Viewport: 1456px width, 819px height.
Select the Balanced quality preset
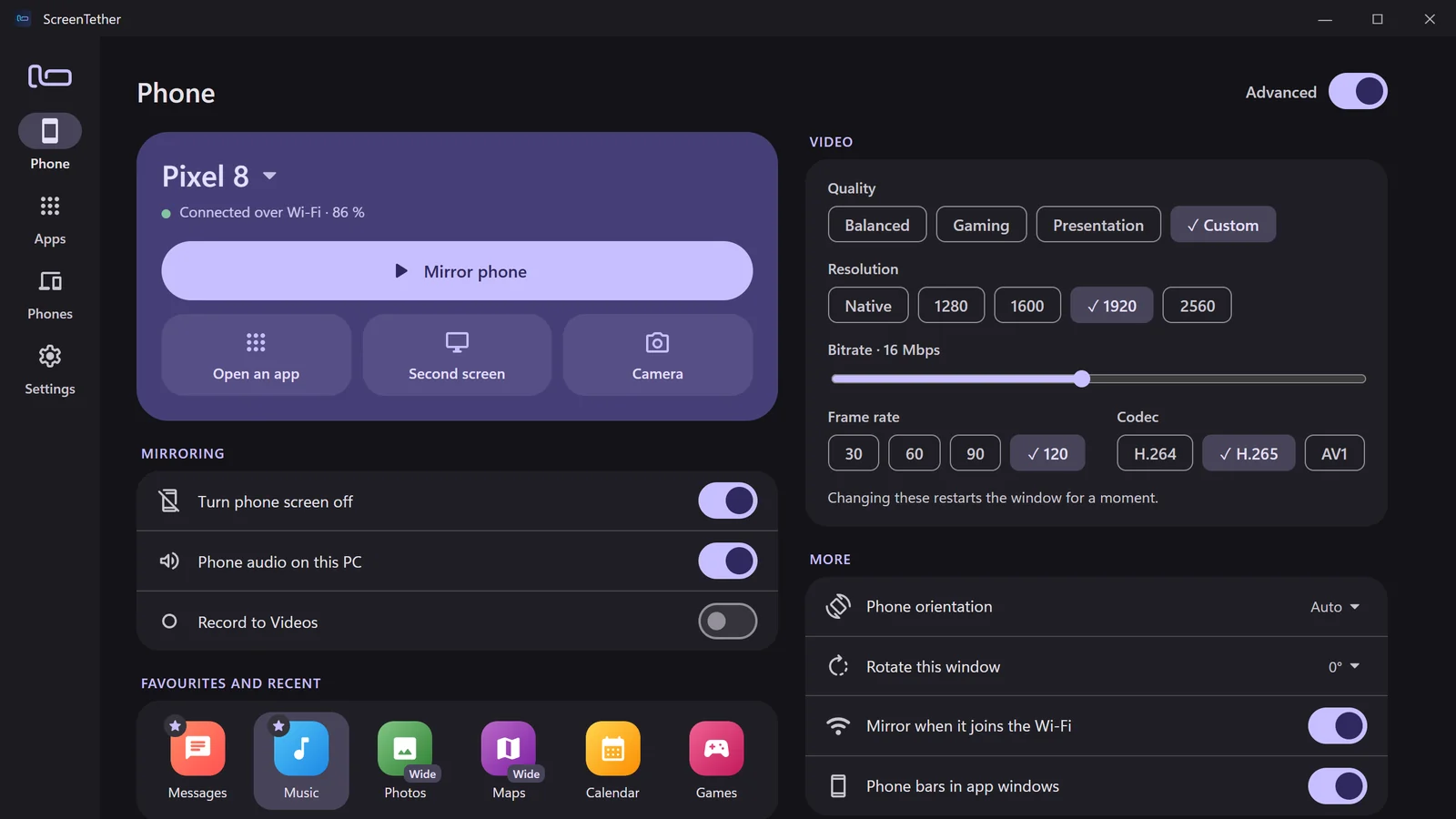(877, 225)
